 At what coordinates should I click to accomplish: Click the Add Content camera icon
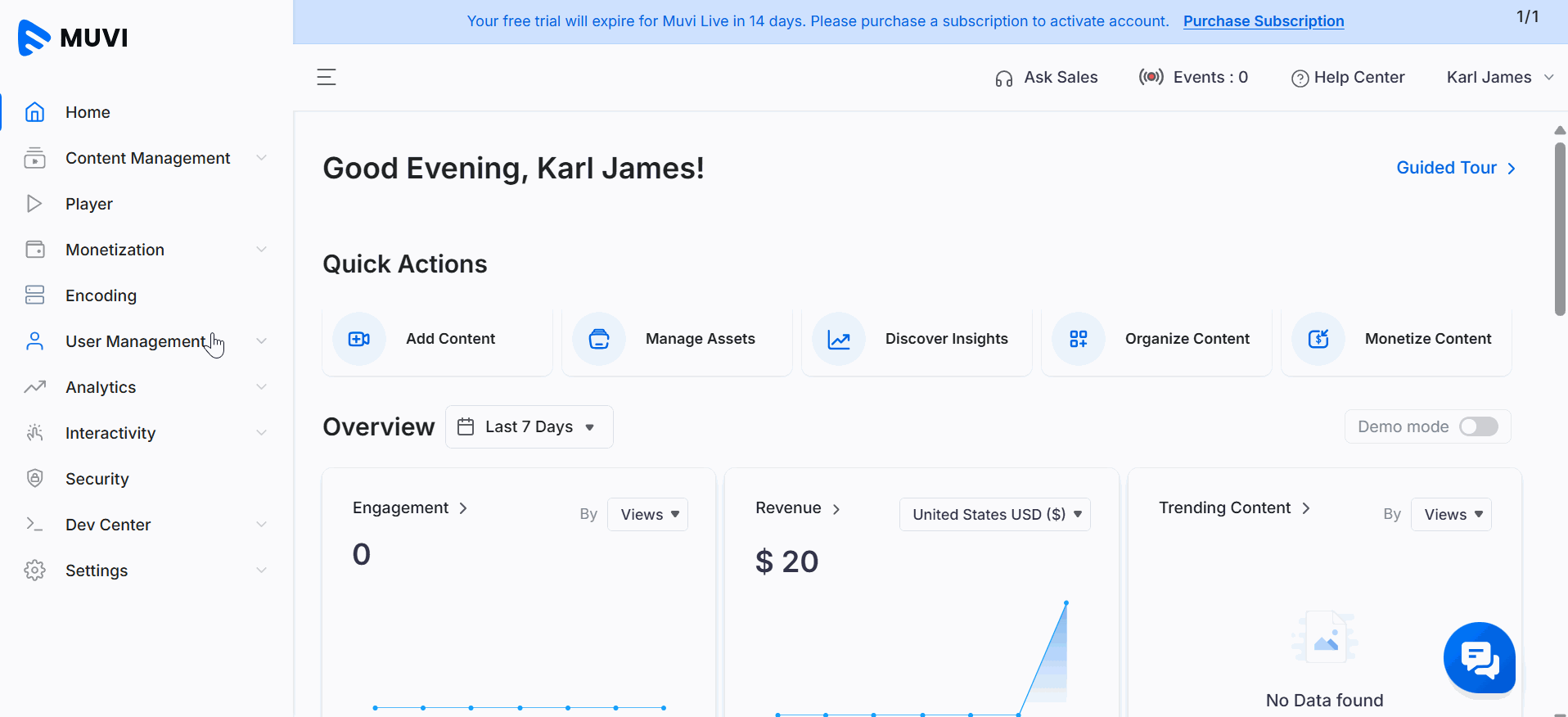[x=359, y=339]
